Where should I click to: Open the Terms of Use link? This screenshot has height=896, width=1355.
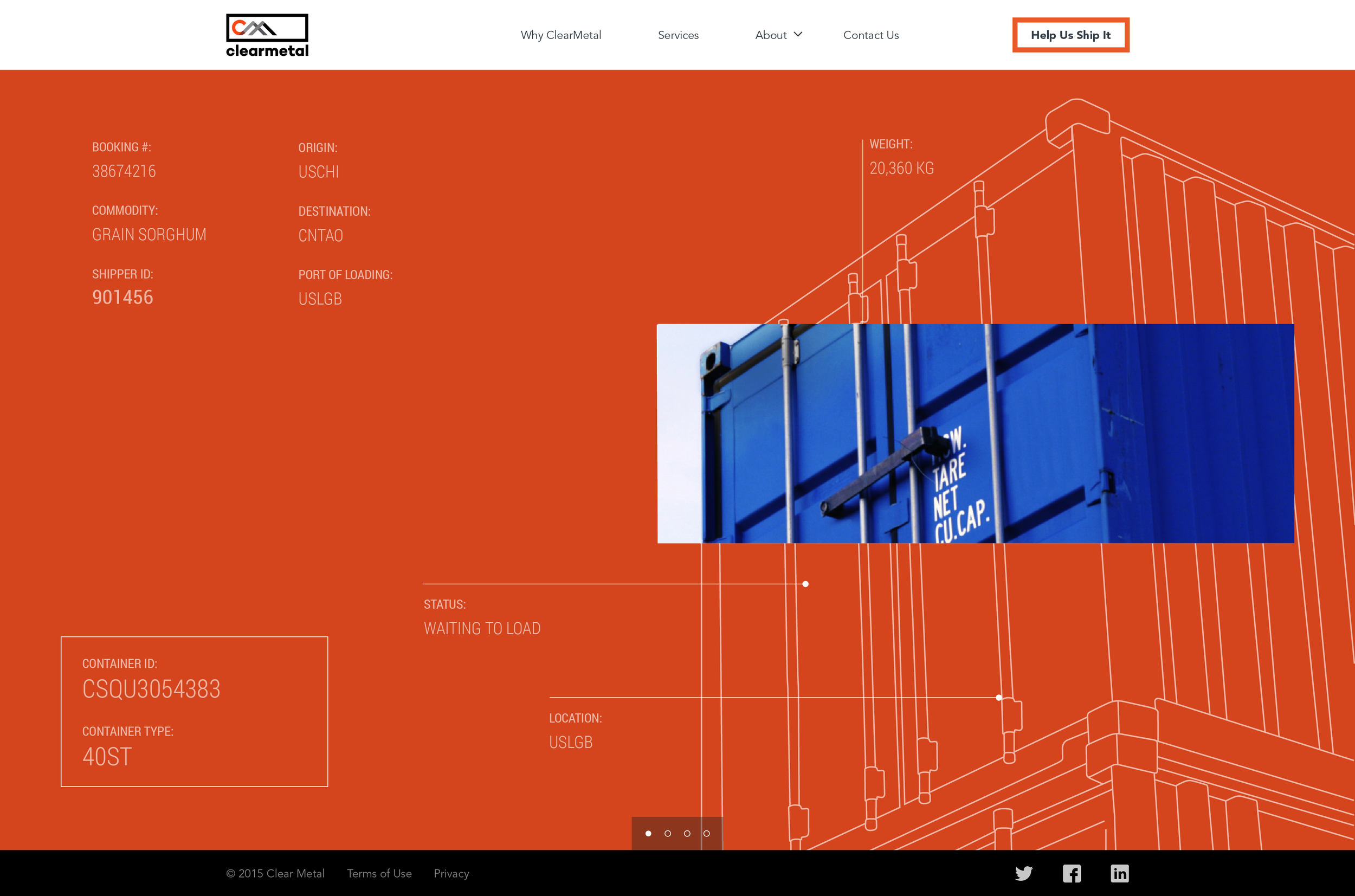pyautogui.click(x=379, y=873)
